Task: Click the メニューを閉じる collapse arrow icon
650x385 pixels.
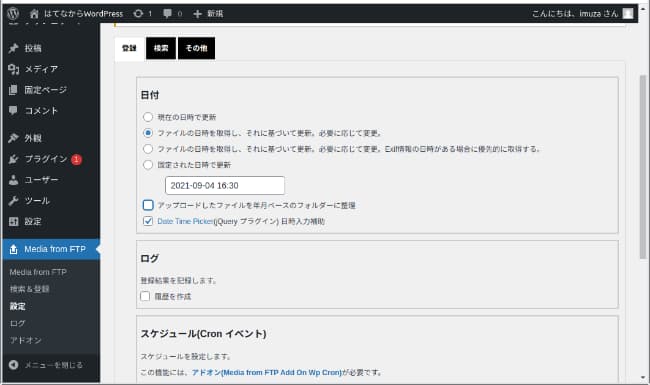Action: (13, 365)
